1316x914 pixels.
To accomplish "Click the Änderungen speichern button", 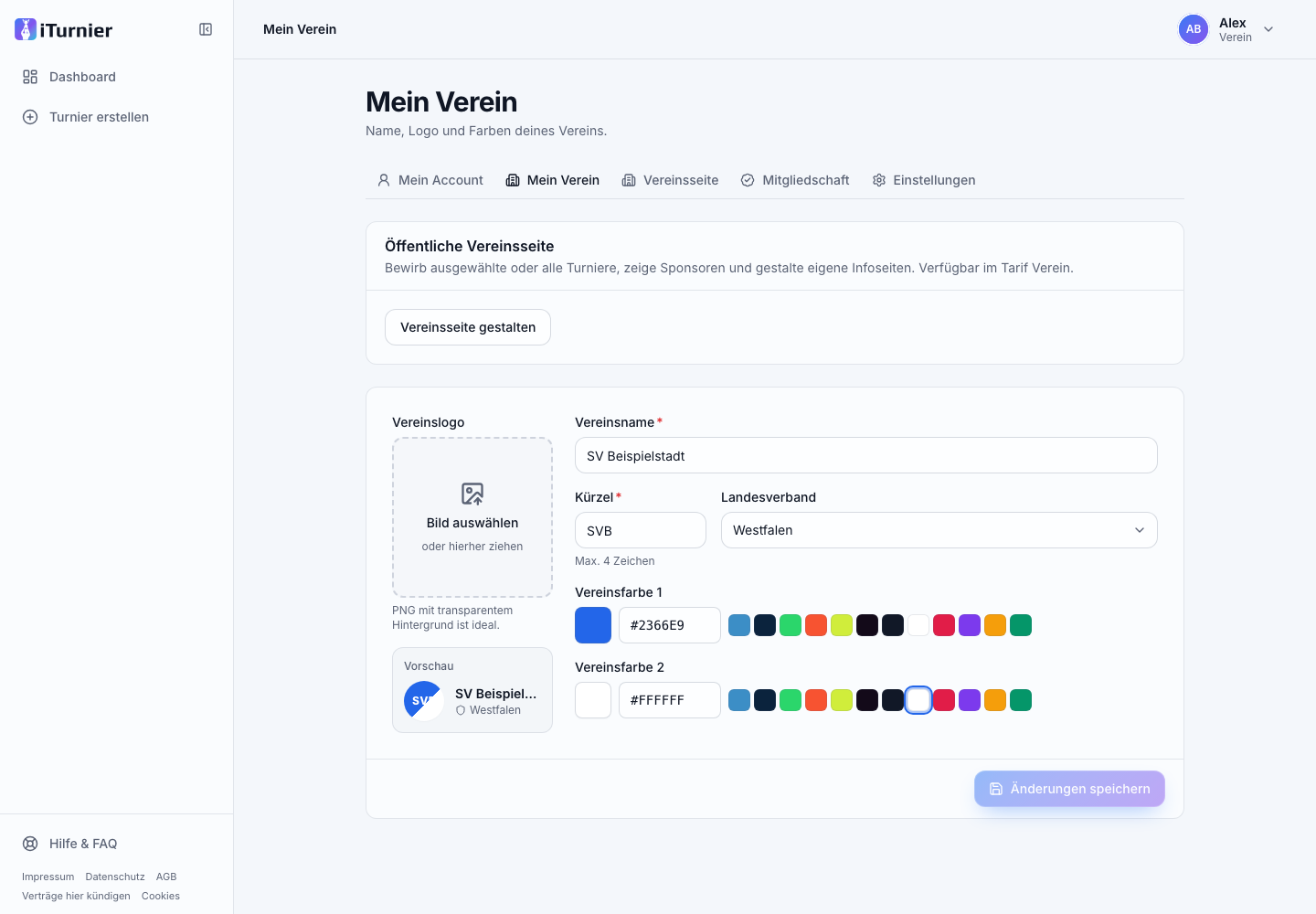I will [x=1069, y=789].
